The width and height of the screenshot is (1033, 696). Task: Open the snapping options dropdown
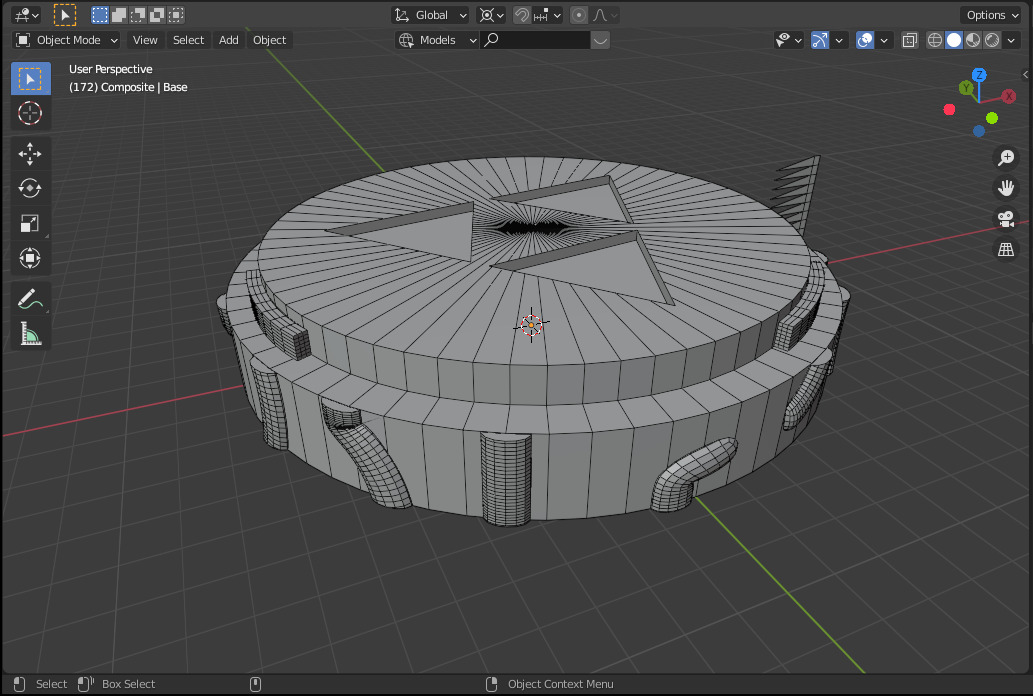tap(547, 15)
